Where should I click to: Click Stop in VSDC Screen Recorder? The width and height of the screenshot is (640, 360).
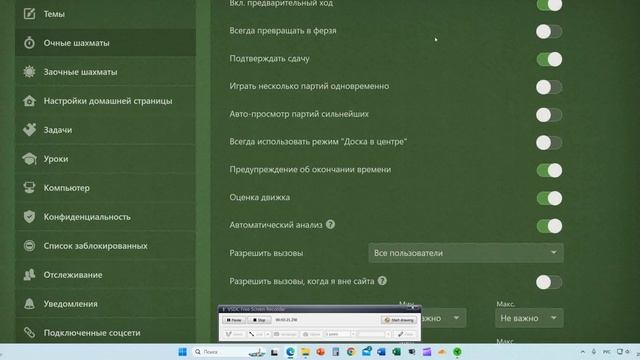pos(259,320)
